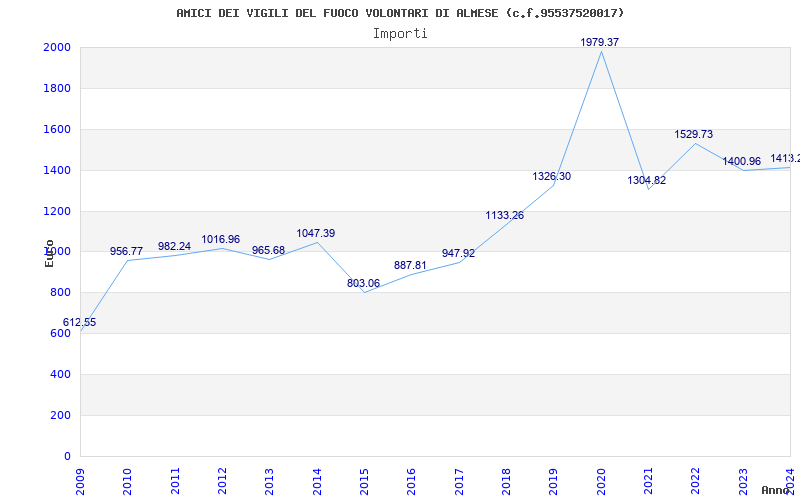Select the 0 y-axis tick label
Screen dimensions: 800x500
(x=67, y=456)
